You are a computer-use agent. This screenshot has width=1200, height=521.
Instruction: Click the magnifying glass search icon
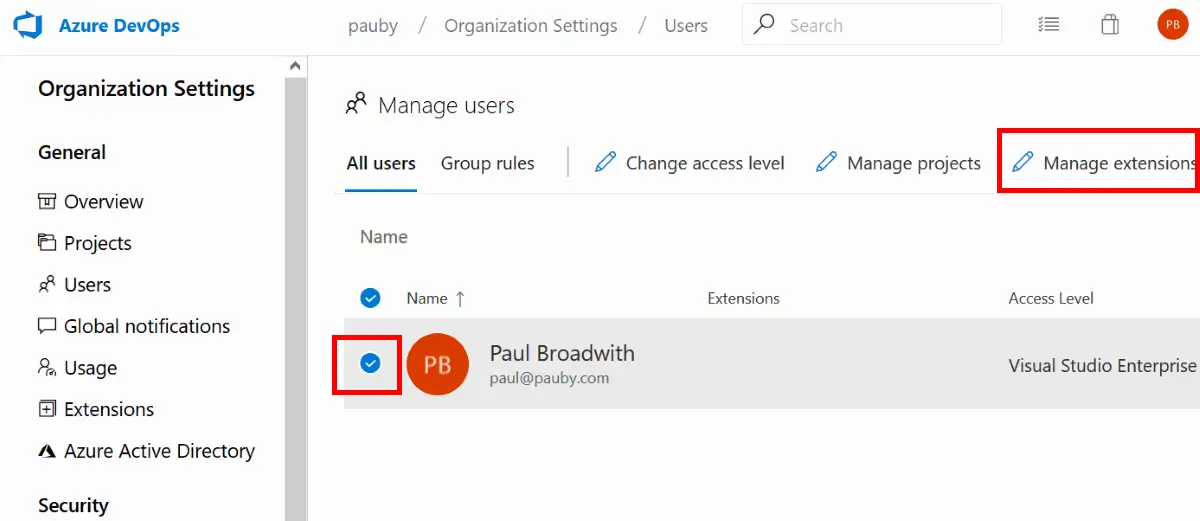click(x=764, y=24)
